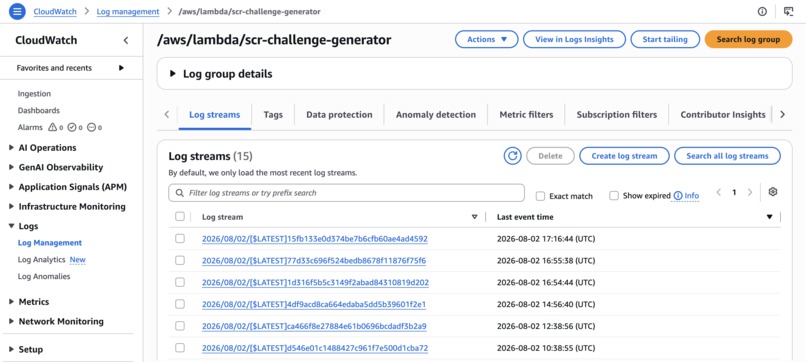This screenshot has height=362, width=806.
Task: Check the box for stream 4df9acd8ca664edaba5dd5b39601f2e1
Action: click(179, 304)
